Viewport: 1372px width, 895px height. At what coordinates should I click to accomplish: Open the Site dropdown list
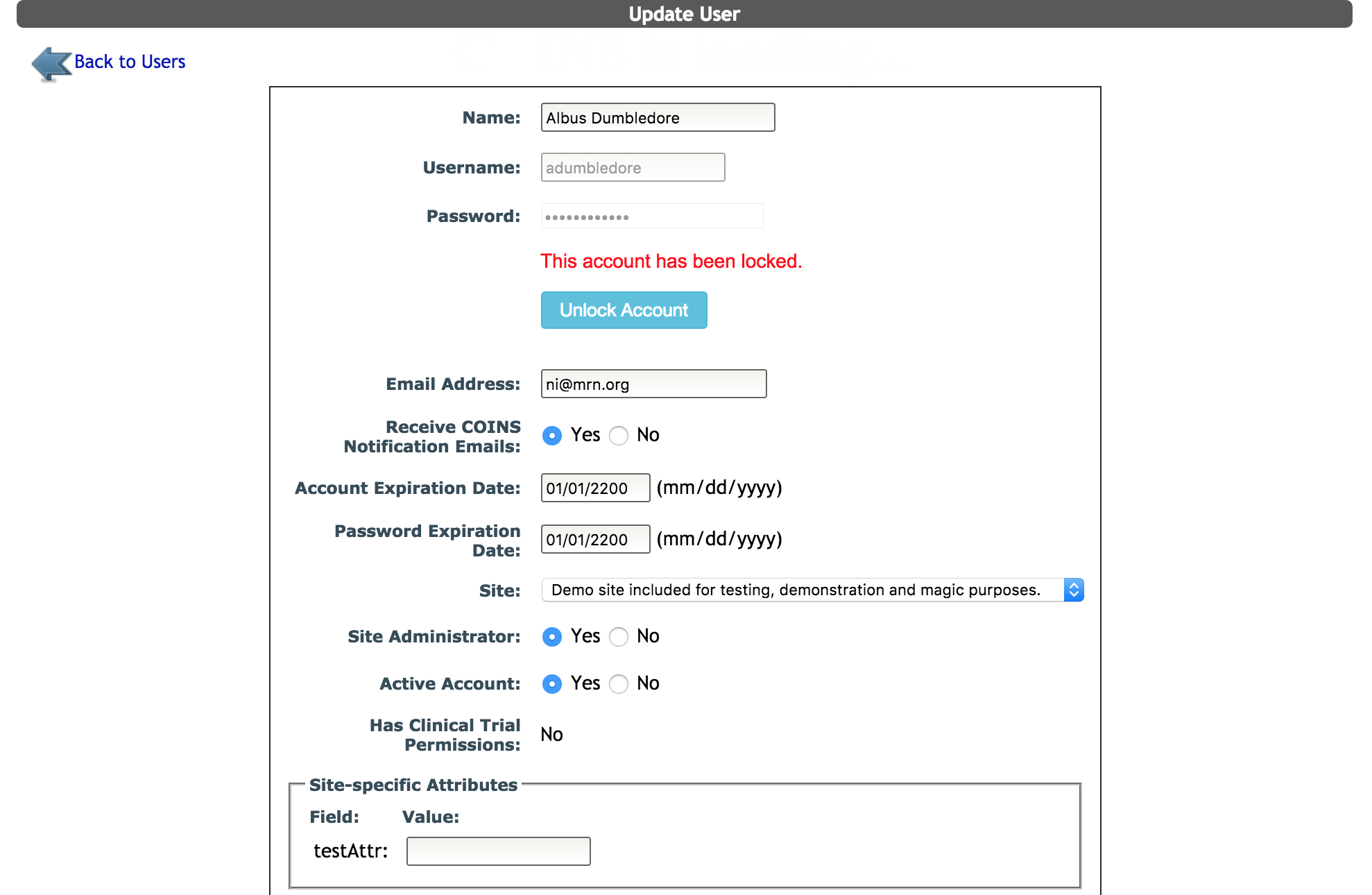click(812, 590)
